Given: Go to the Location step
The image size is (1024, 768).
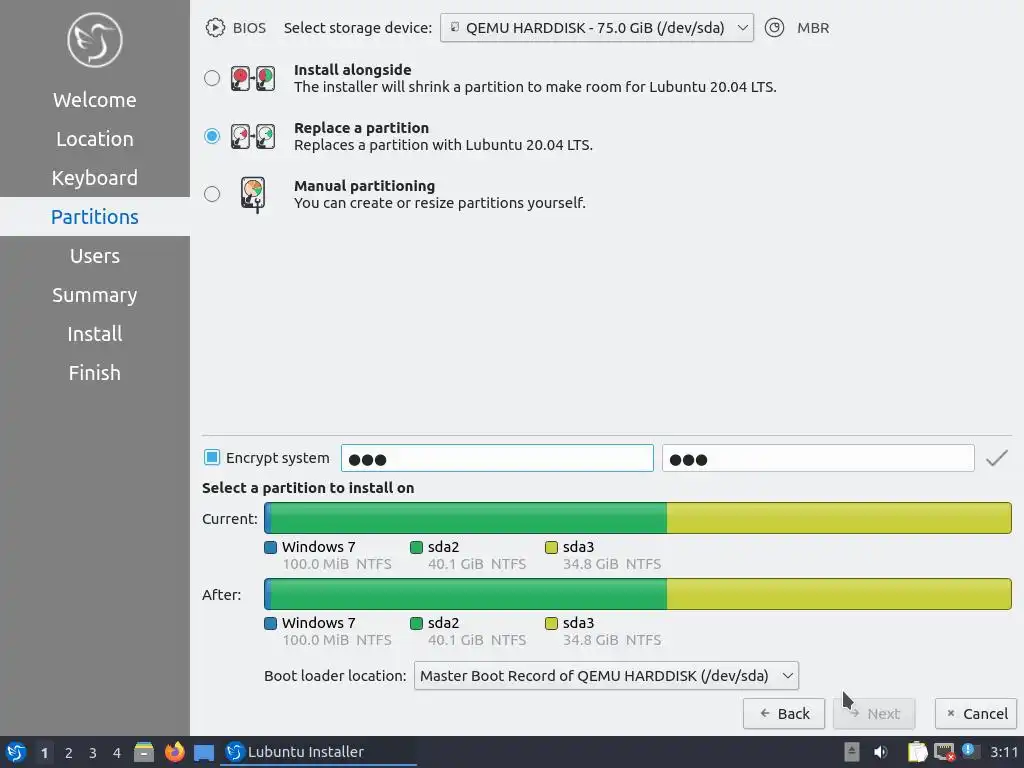Looking at the screenshot, I should point(95,139).
